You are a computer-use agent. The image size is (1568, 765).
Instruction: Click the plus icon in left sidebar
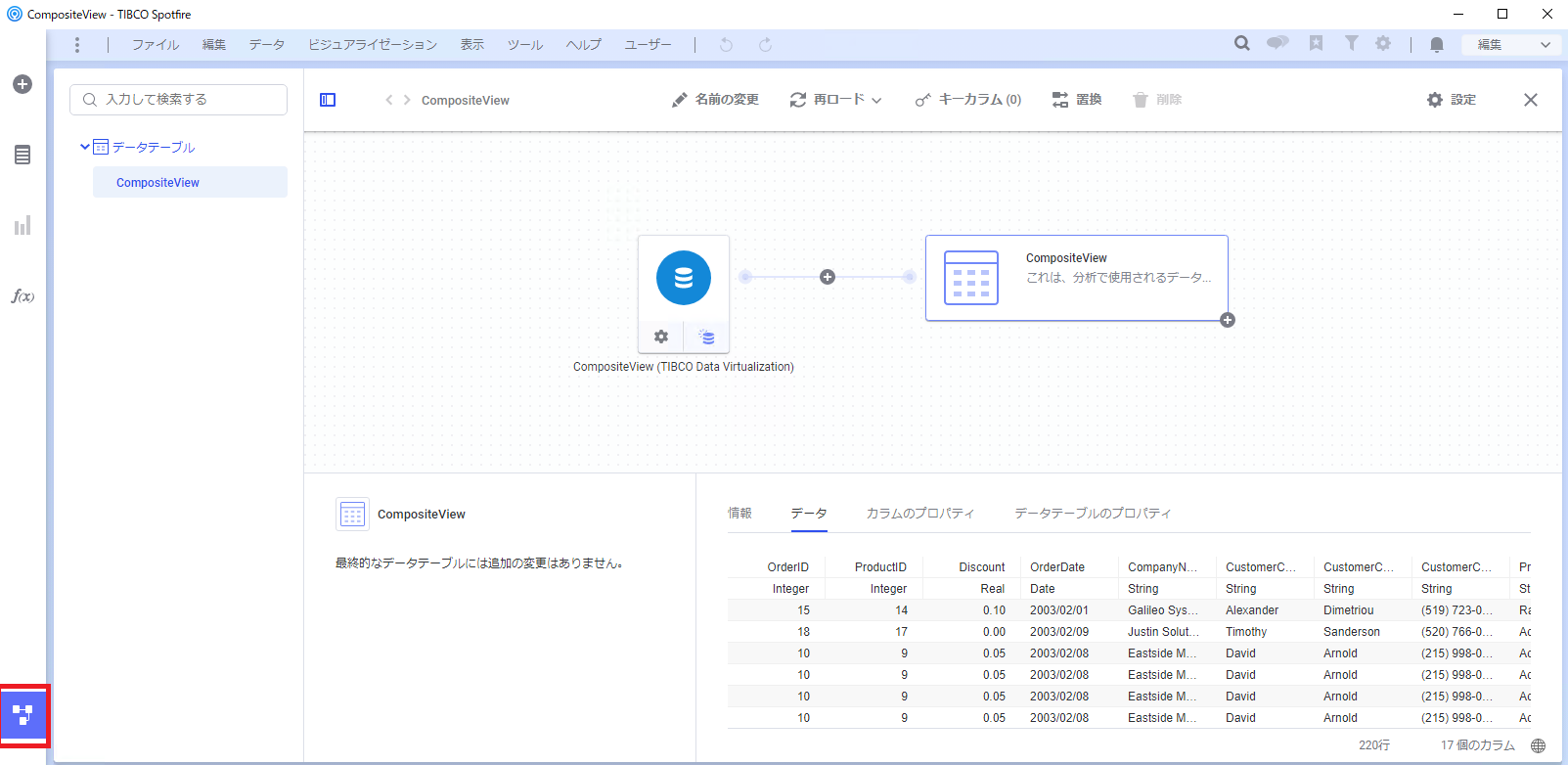pos(22,84)
